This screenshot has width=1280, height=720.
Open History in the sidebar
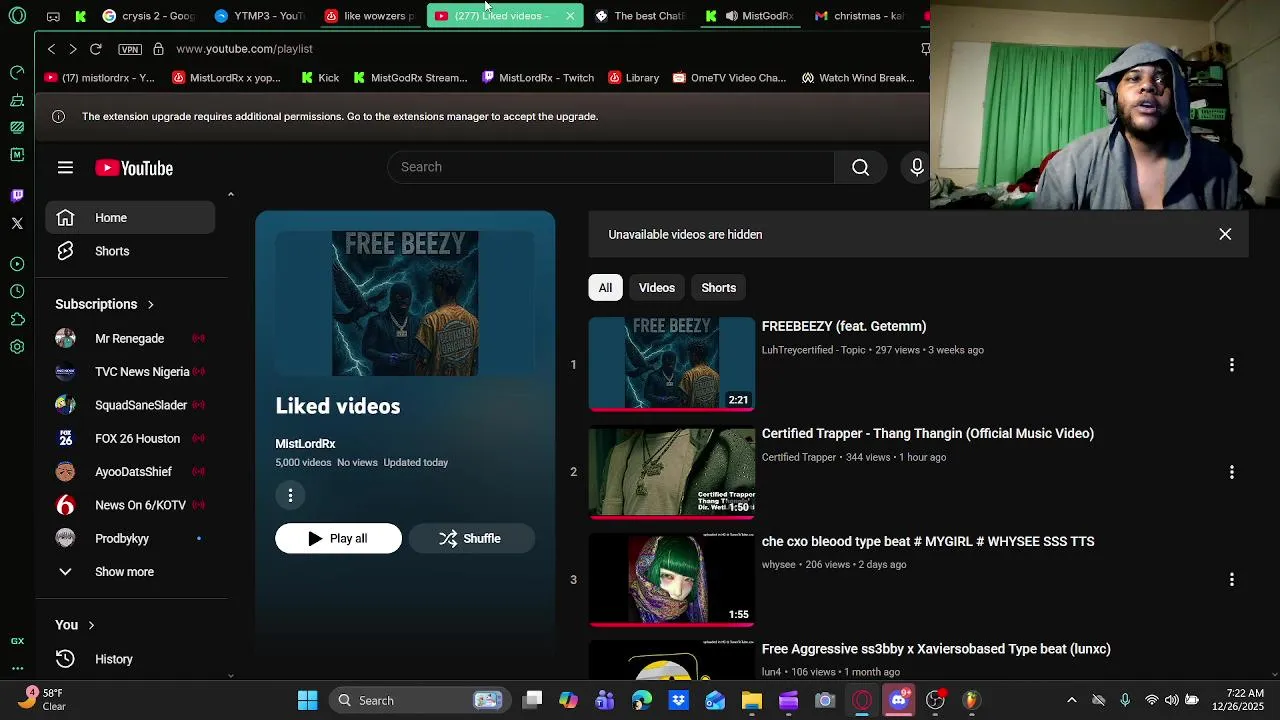pos(130,659)
